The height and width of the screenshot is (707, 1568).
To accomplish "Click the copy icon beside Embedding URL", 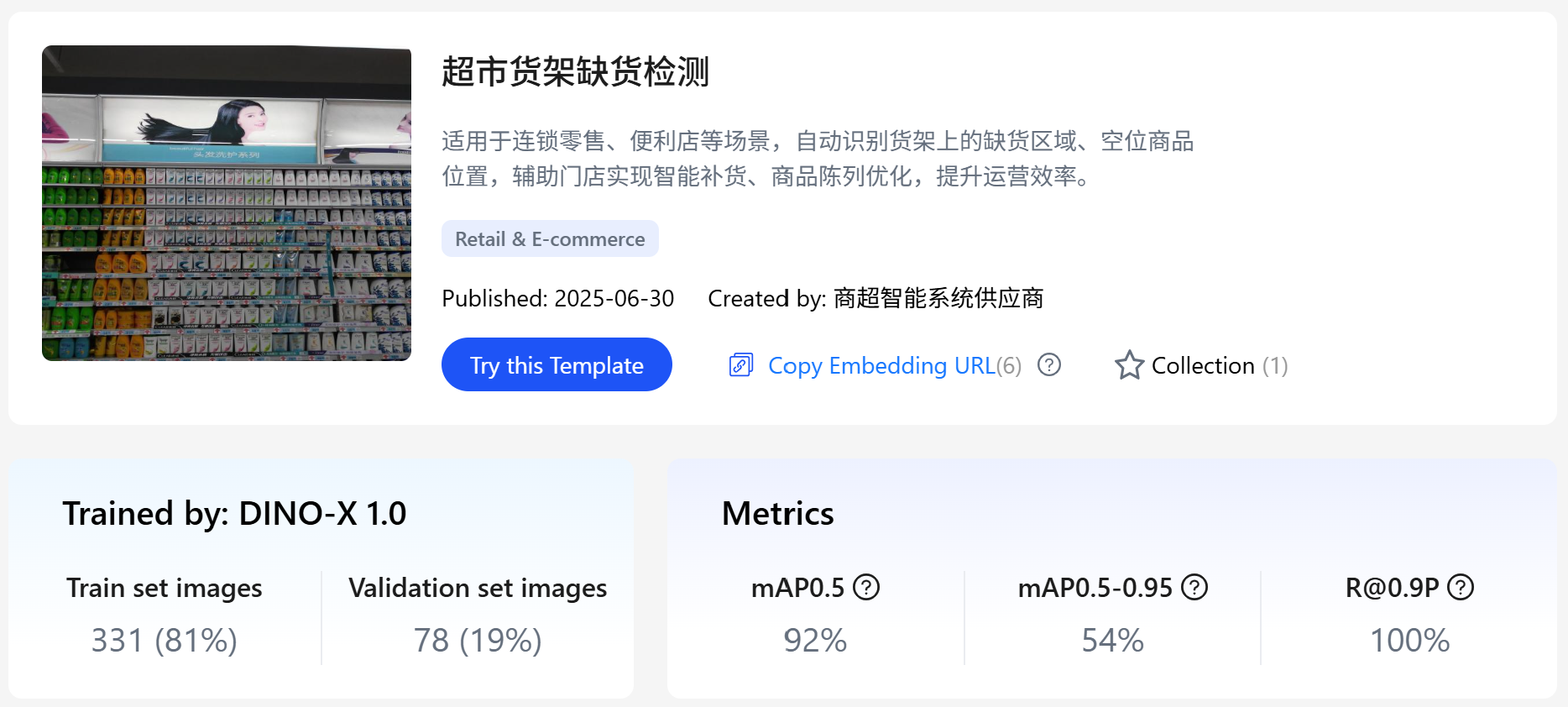I will coord(741,365).
